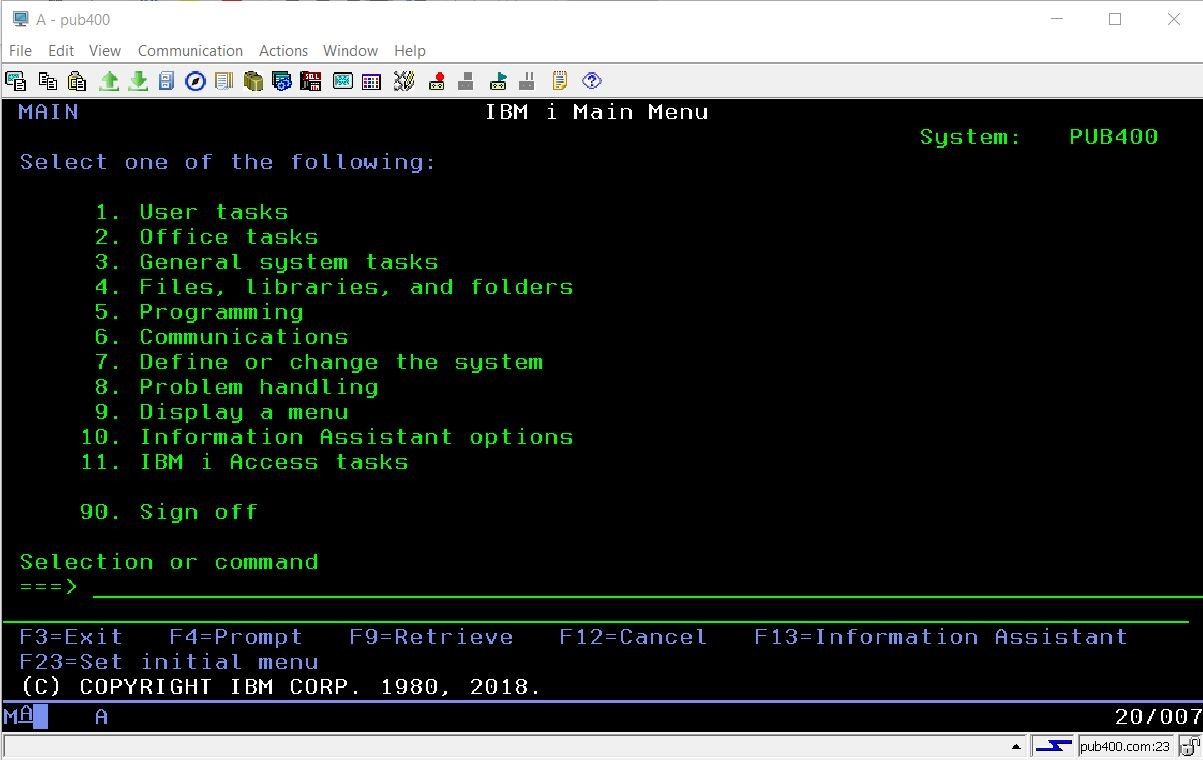Open the Actions menu

click(x=284, y=50)
